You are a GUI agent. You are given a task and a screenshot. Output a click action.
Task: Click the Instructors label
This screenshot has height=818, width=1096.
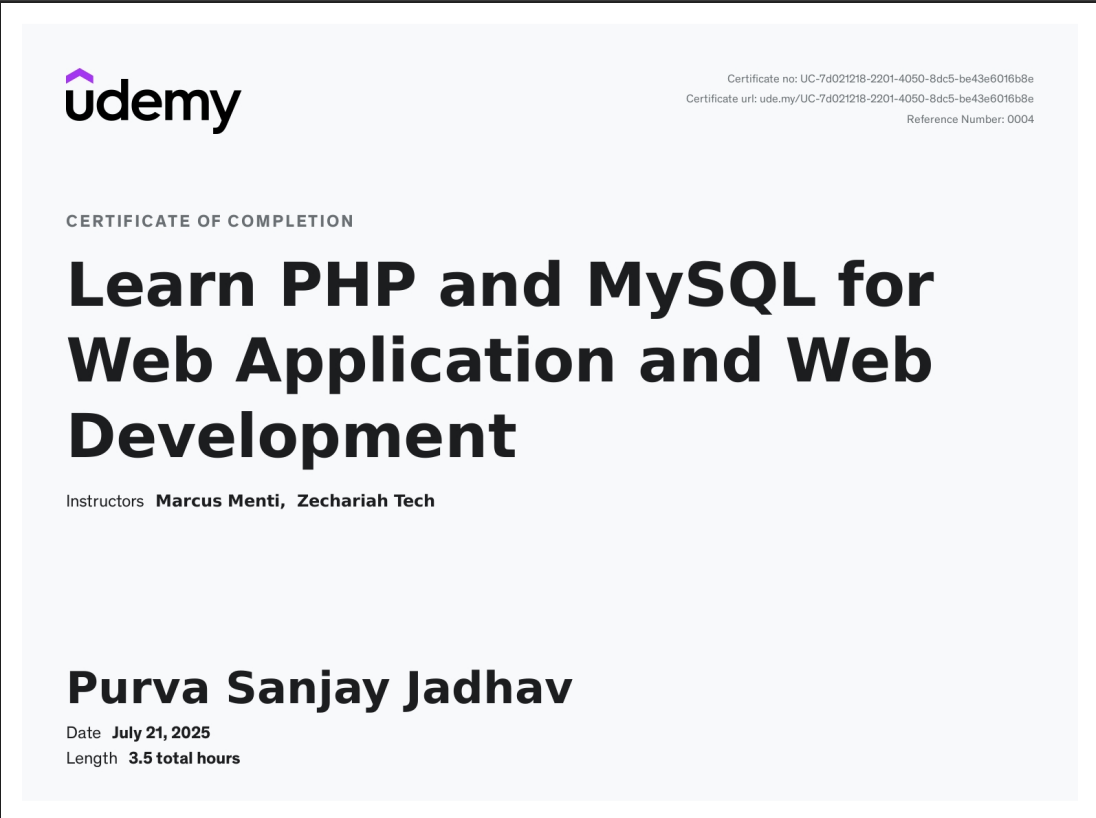[x=105, y=501]
